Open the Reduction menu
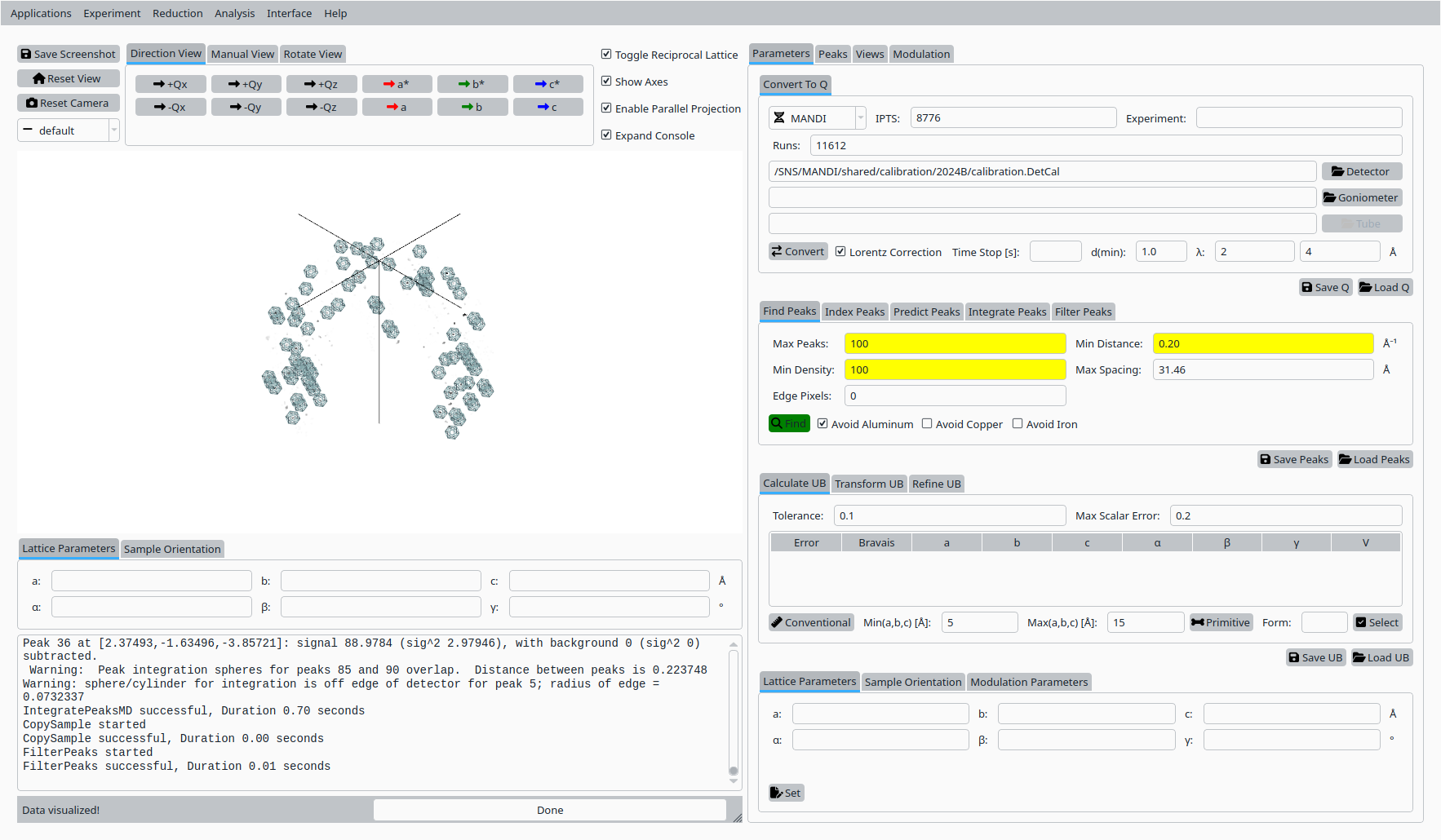Screen dimensions: 1441x840 (177, 13)
